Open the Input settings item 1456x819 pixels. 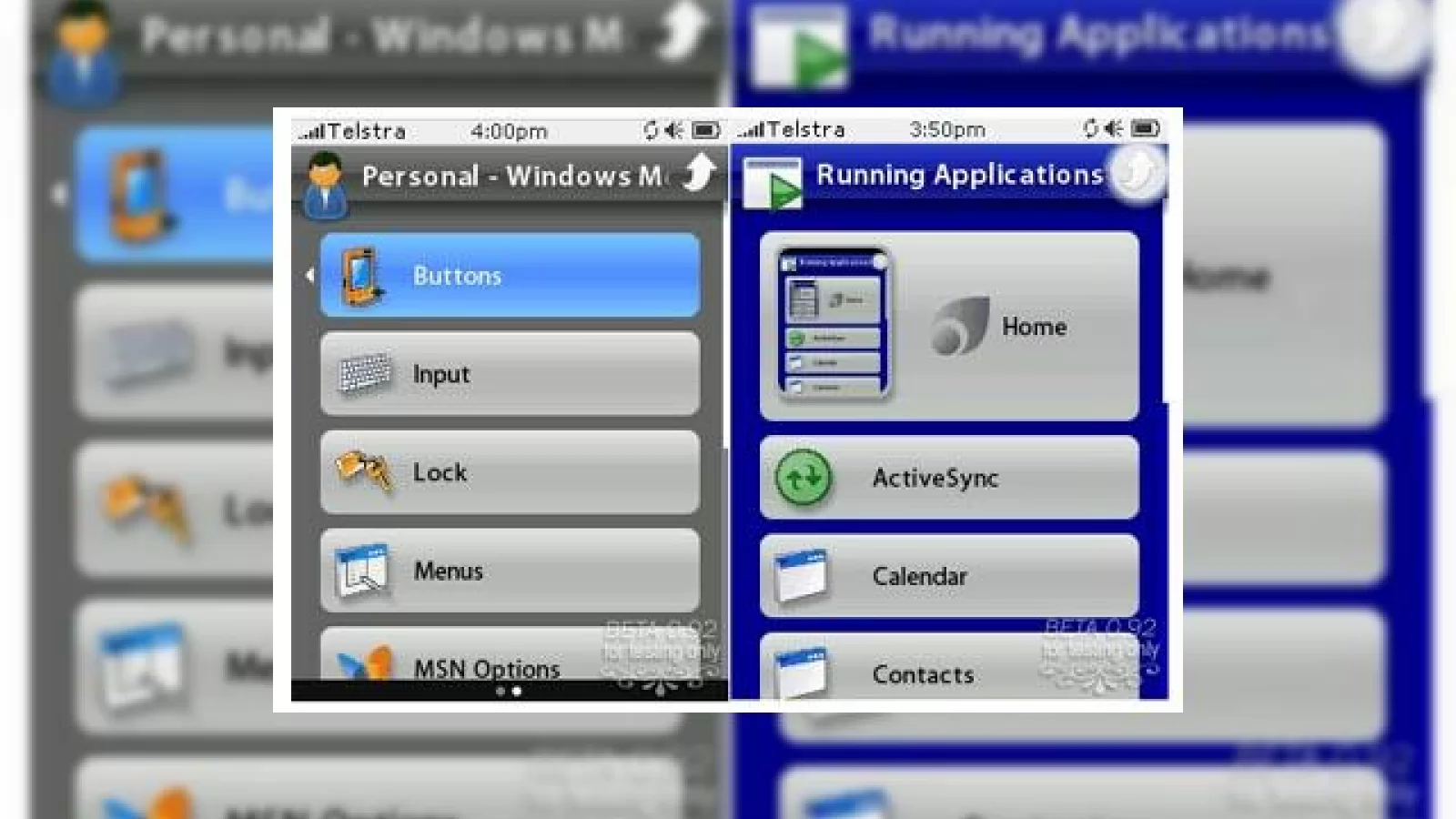click(510, 374)
